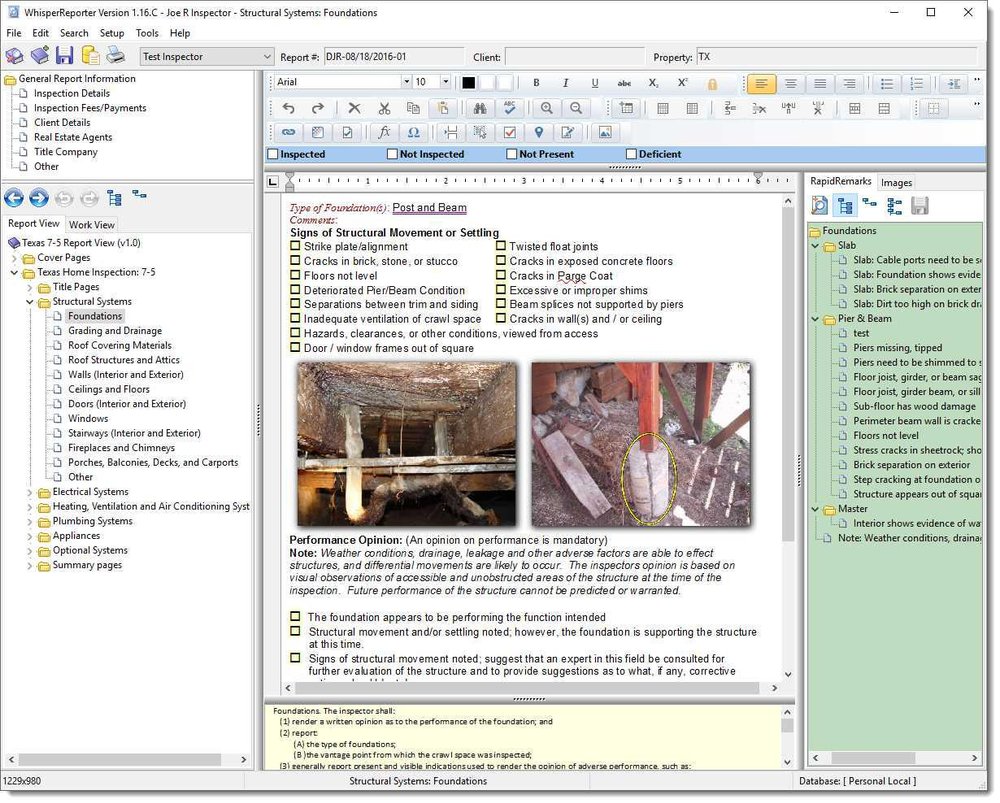Viewport: 1000px width, 803px height.
Task: Check the Not Inspected checkbox
Action: tap(392, 154)
